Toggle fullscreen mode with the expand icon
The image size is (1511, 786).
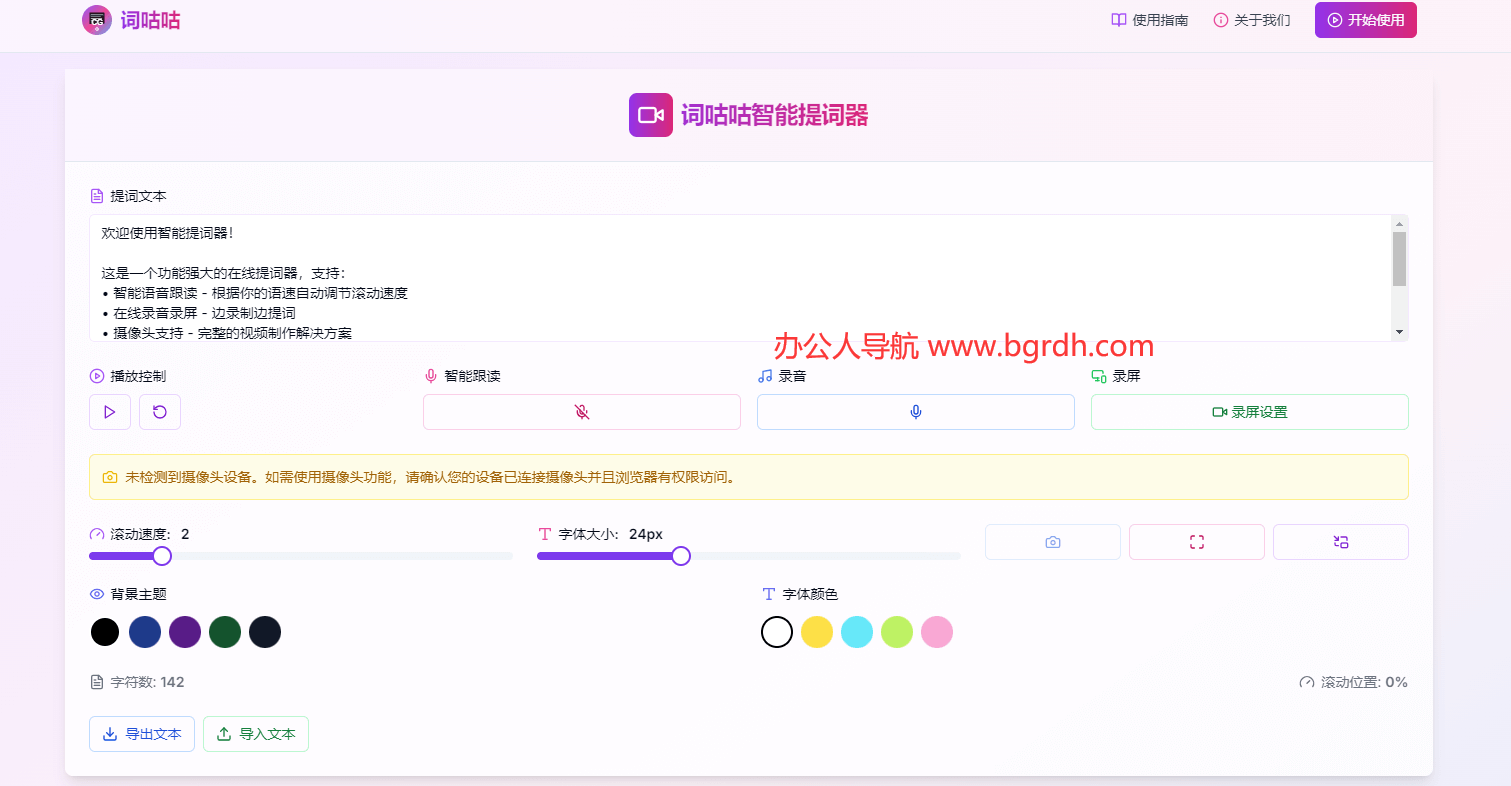1196,541
